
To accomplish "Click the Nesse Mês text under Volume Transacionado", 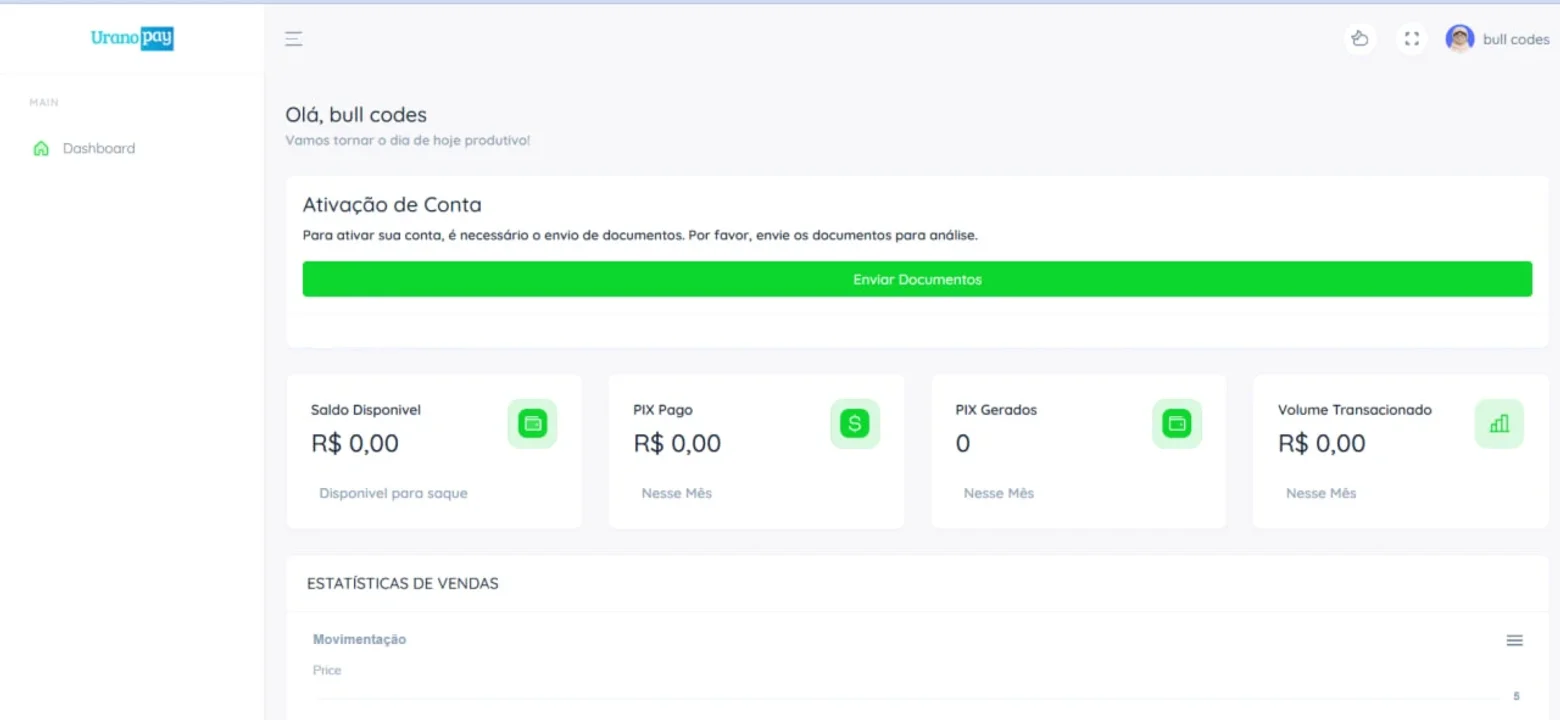I will (x=1321, y=493).
